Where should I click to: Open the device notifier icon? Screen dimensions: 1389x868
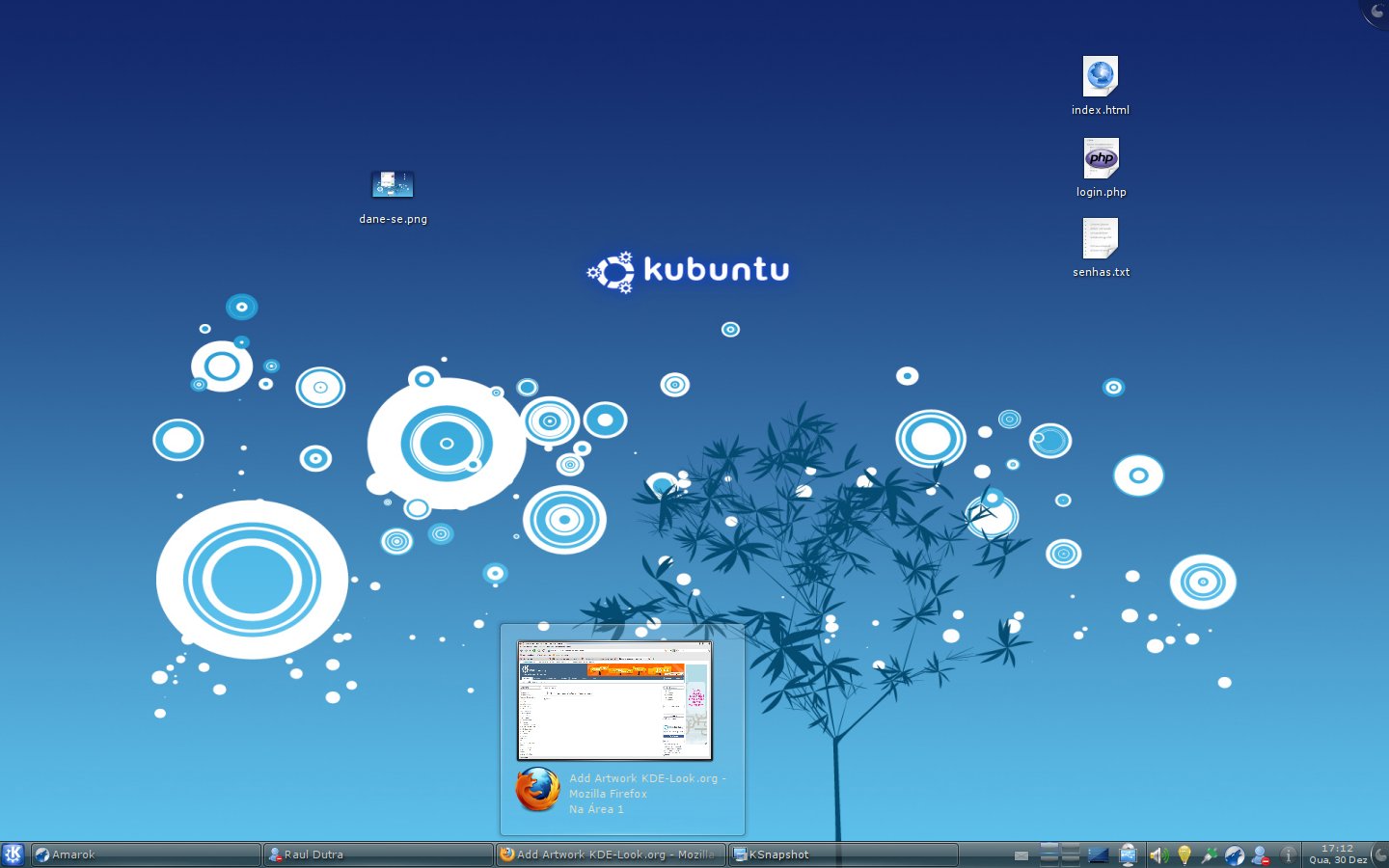pyautogui.click(x=1128, y=854)
